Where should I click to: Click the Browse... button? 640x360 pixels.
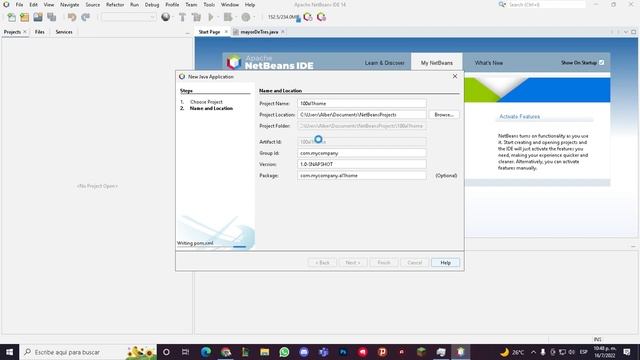tap(444, 115)
